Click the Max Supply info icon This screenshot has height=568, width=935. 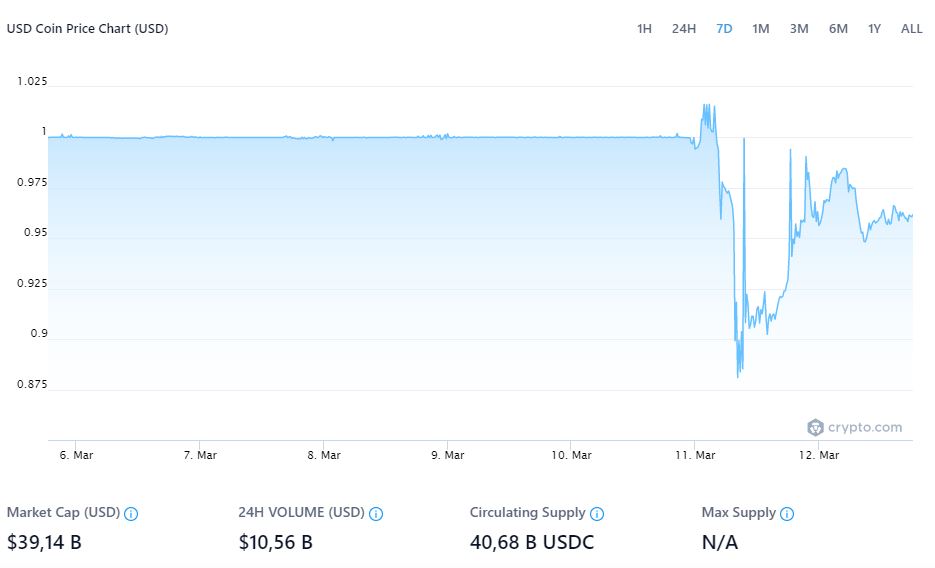pyautogui.click(x=787, y=514)
